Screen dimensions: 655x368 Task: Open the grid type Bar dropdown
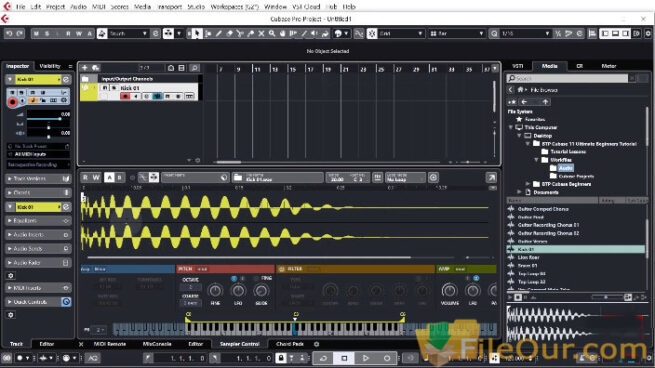(457, 33)
